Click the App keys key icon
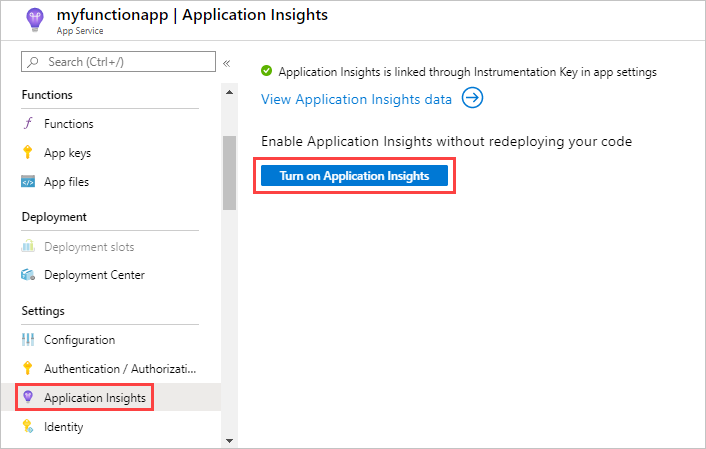Viewport: 706px width, 449px height. click(x=28, y=153)
